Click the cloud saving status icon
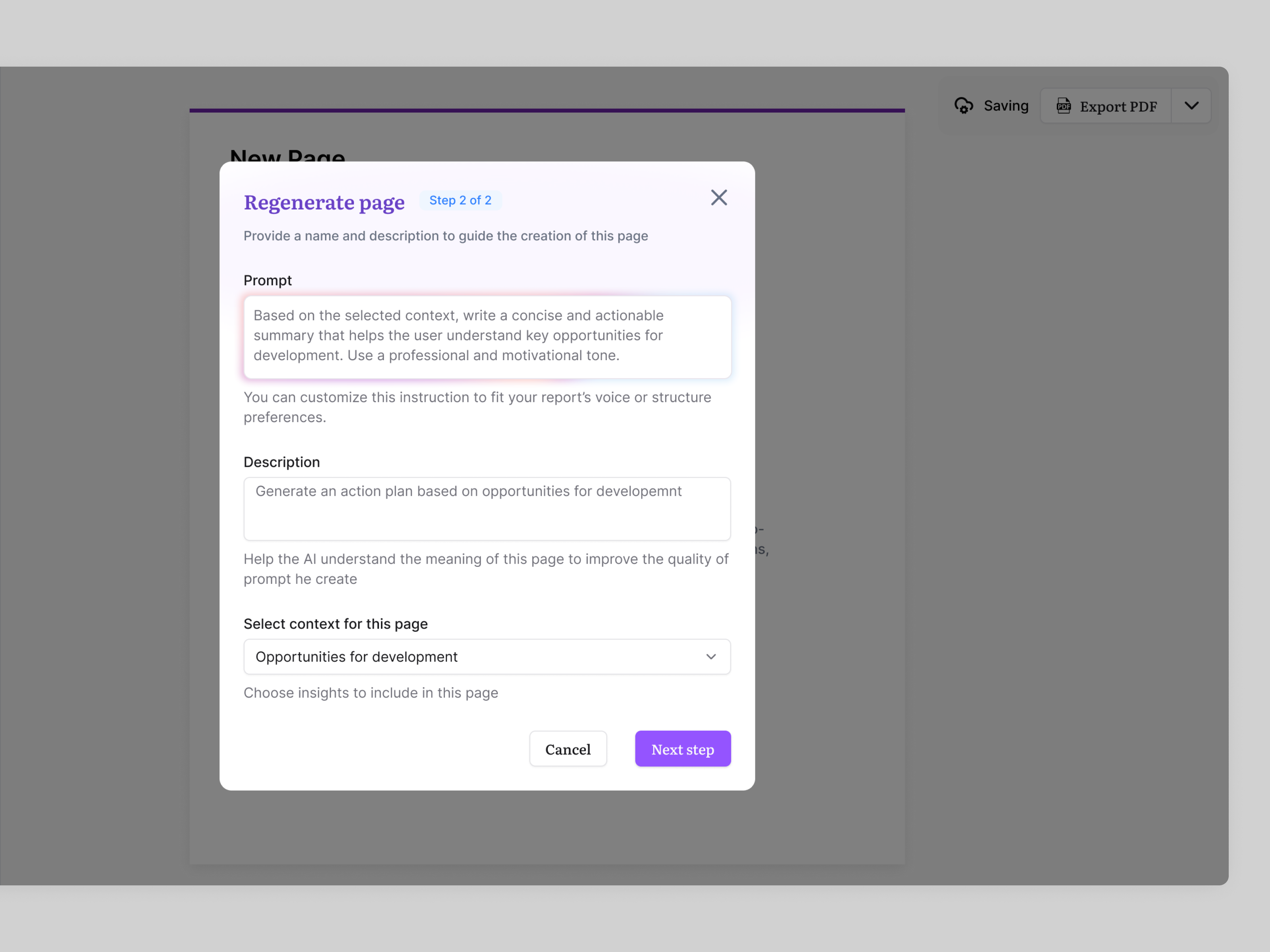This screenshot has height=952, width=1270. [x=964, y=105]
